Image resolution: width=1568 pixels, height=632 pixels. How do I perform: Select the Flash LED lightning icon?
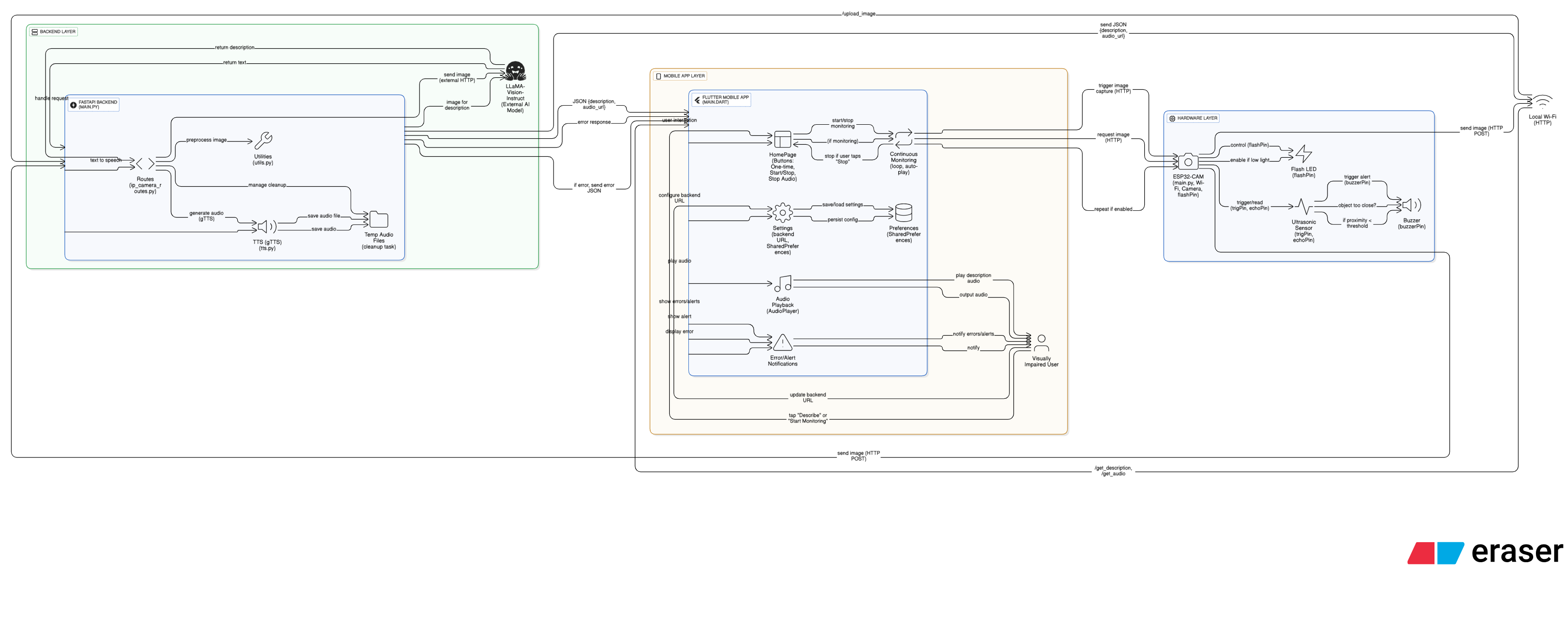(1303, 154)
